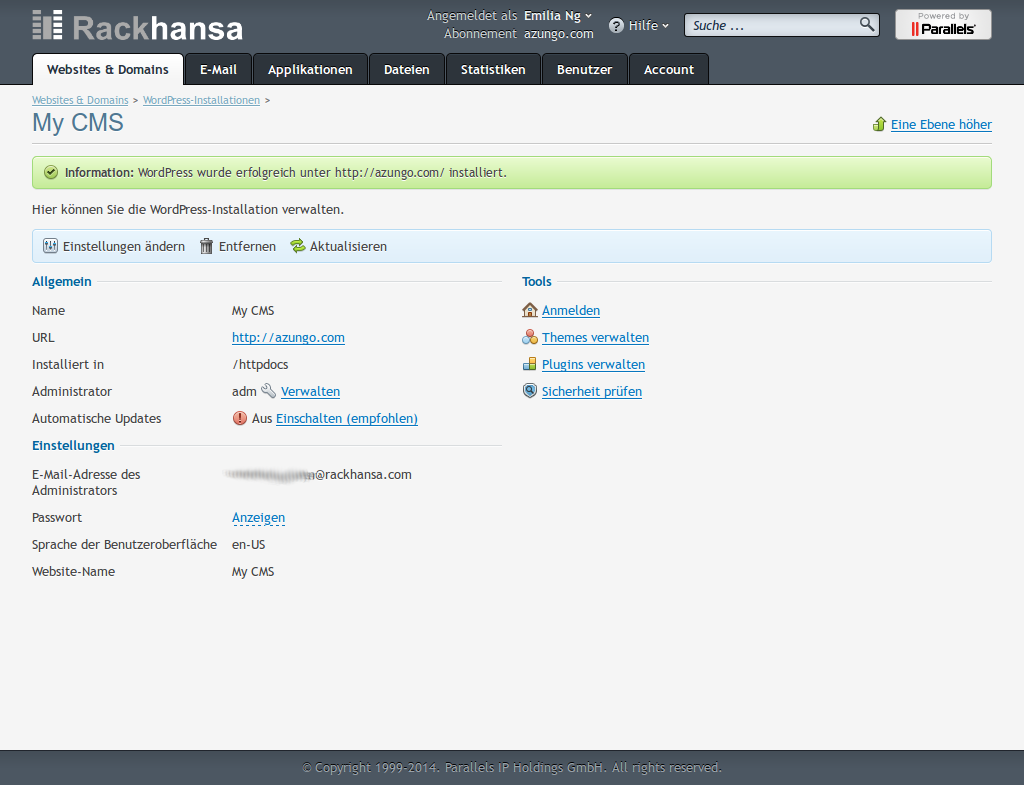Click Anzeigen to reveal the password
Viewport: 1024px width, 785px height.
tap(259, 517)
